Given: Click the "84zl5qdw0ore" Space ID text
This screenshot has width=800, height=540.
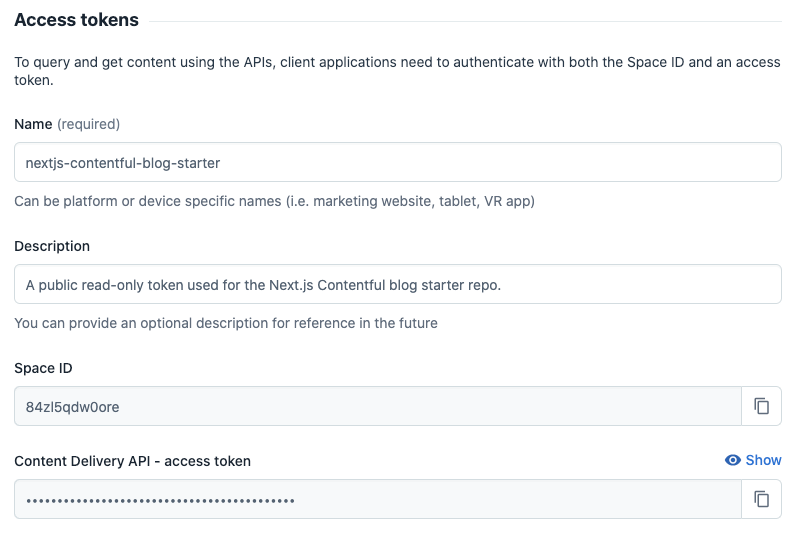Looking at the screenshot, I should coord(73,406).
